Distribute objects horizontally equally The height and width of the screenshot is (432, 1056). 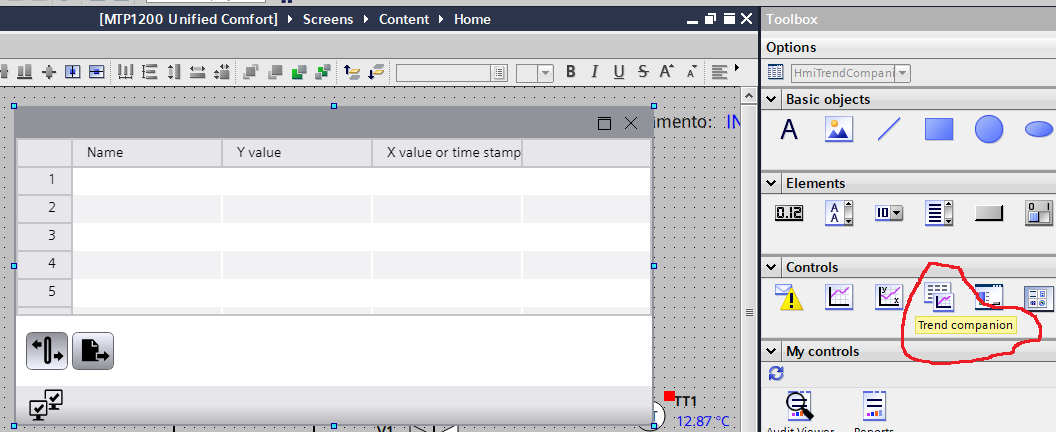125,71
